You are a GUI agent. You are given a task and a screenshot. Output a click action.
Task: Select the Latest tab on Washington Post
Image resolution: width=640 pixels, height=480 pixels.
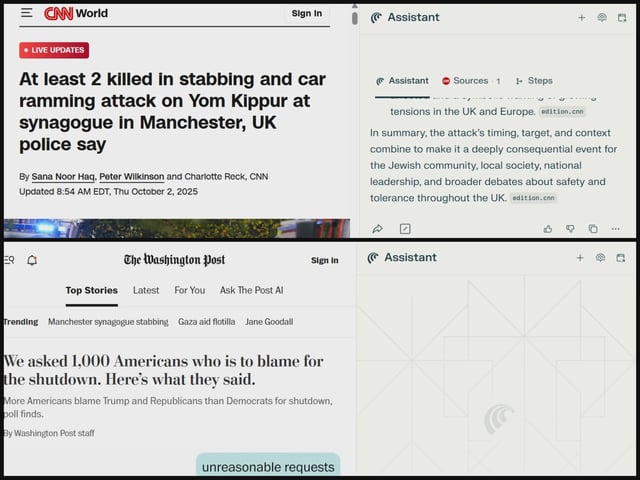point(146,290)
